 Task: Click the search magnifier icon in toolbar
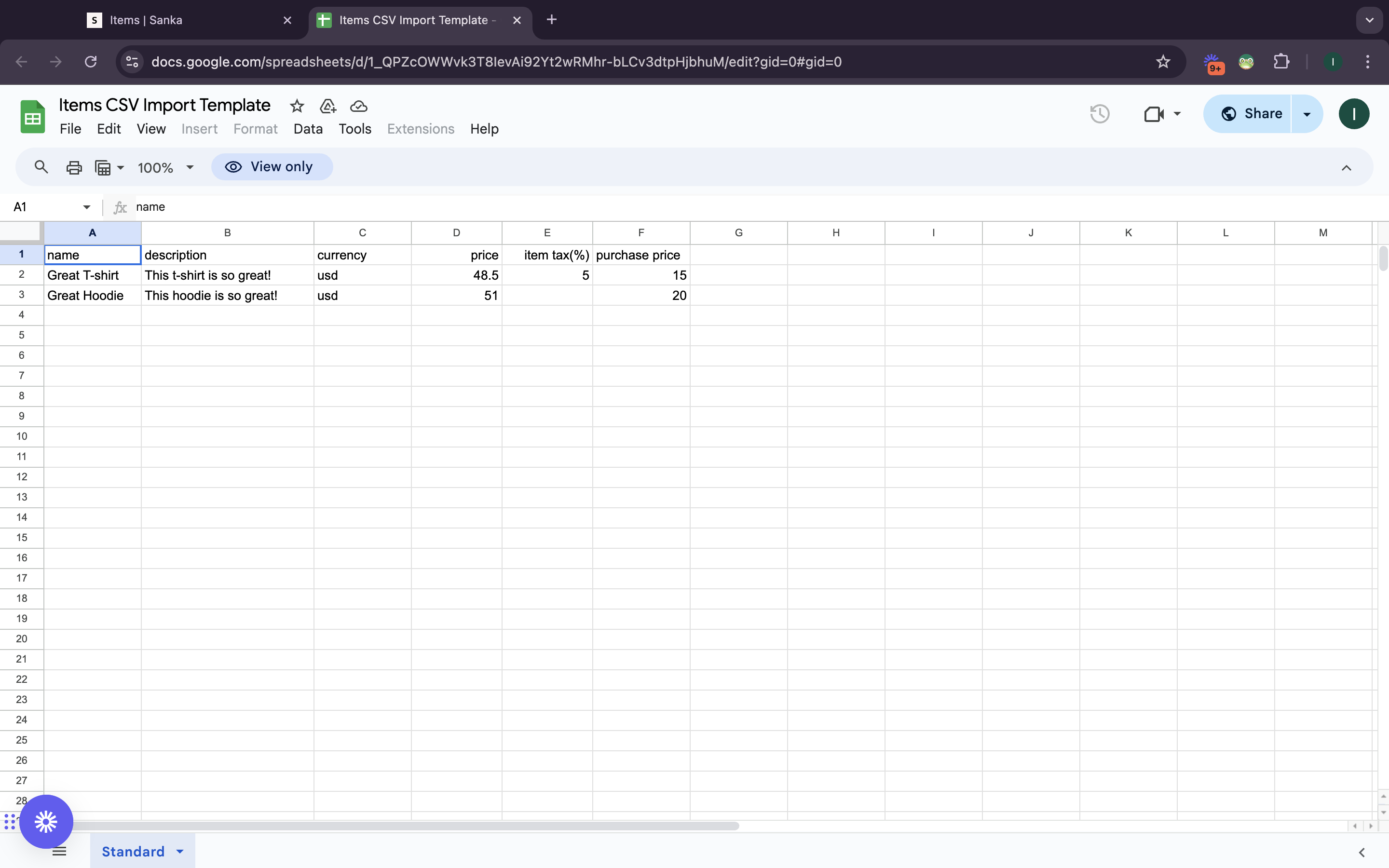pyautogui.click(x=41, y=167)
